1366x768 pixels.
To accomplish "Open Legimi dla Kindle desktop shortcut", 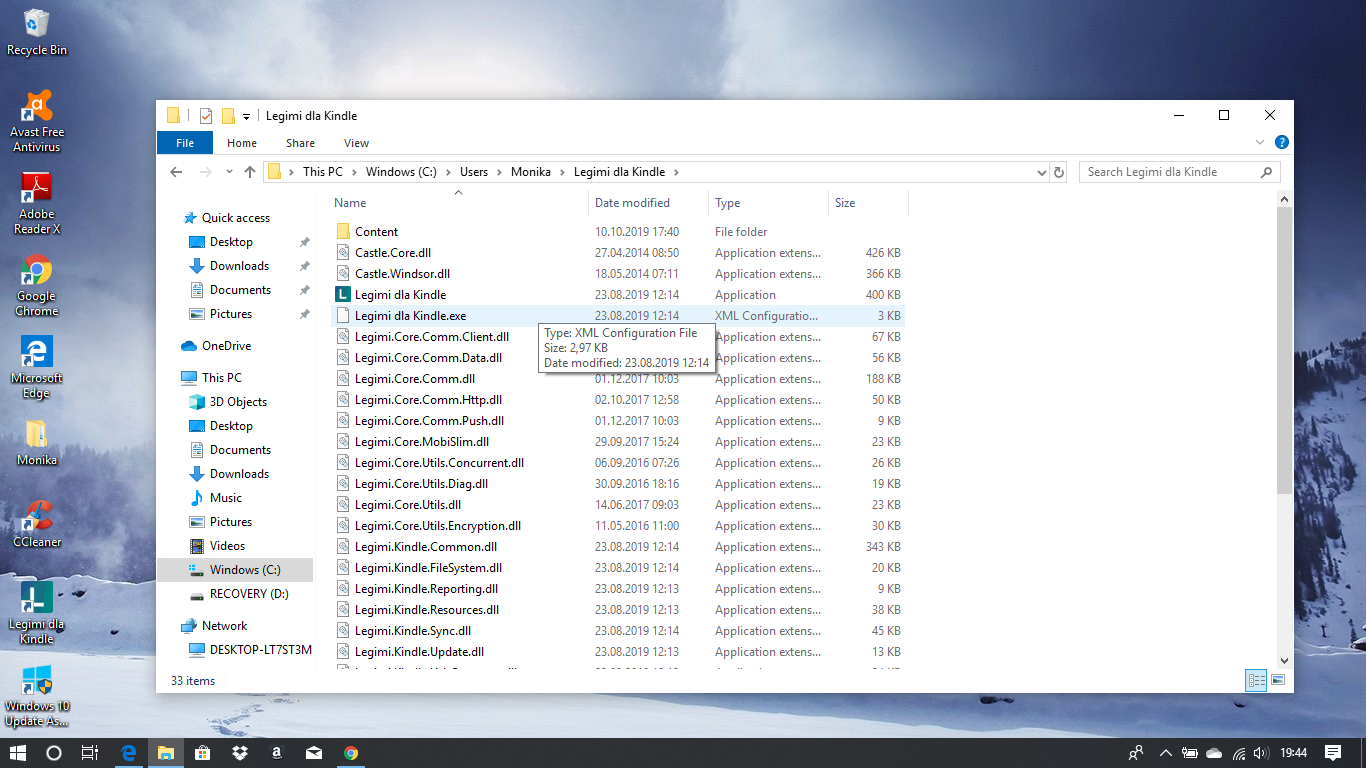I will [37, 614].
